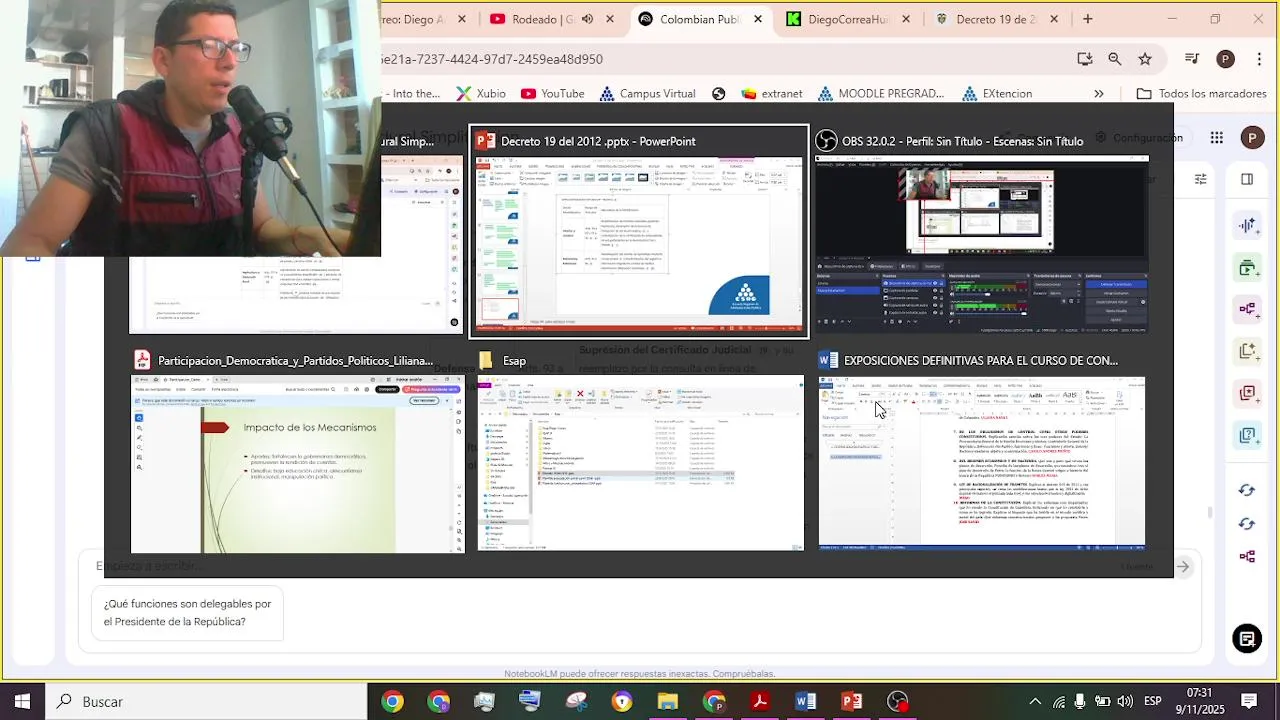
Task: Open the Chrome profile P avatar
Action: pos(1225,59)
